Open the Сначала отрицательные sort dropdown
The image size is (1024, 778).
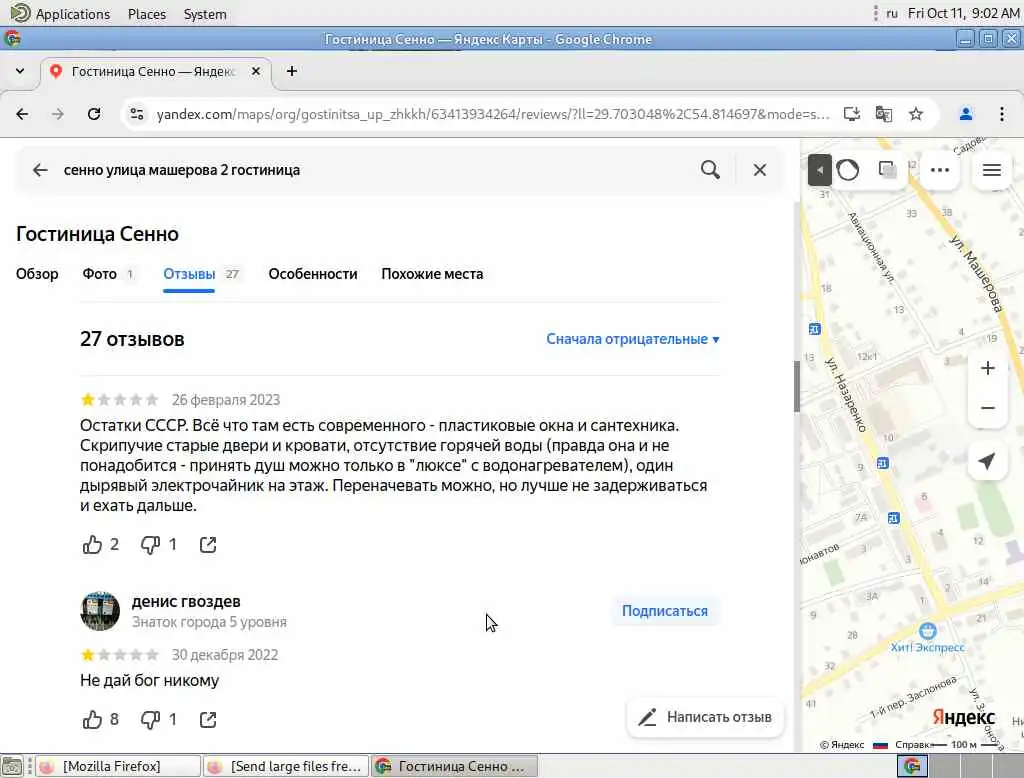(x=633, y=339)
